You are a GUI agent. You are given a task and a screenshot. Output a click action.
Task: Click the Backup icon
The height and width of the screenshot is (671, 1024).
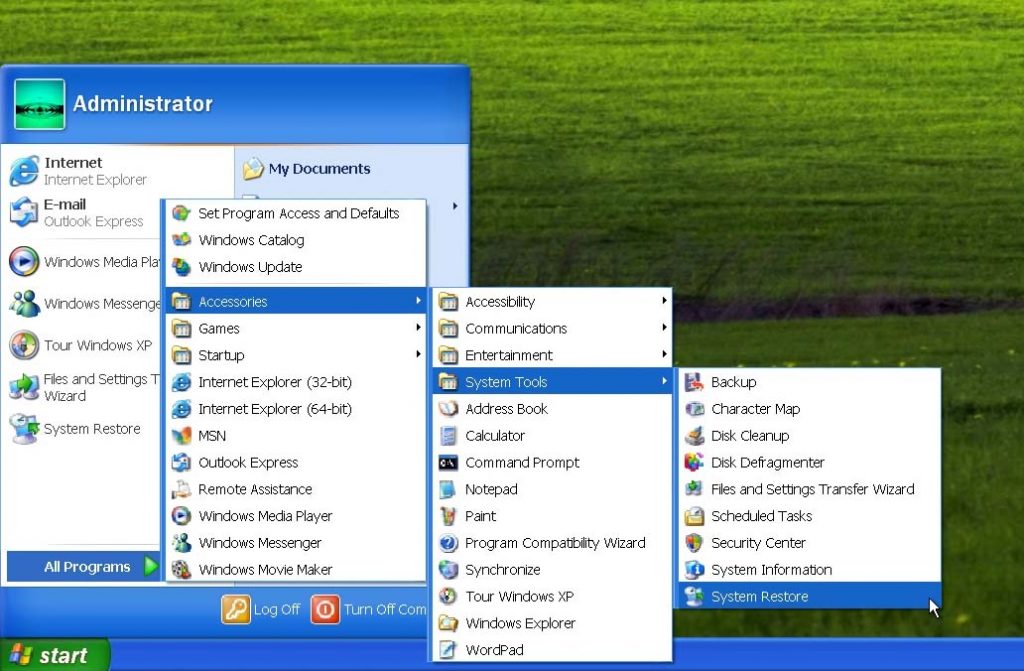click(694, 382)
